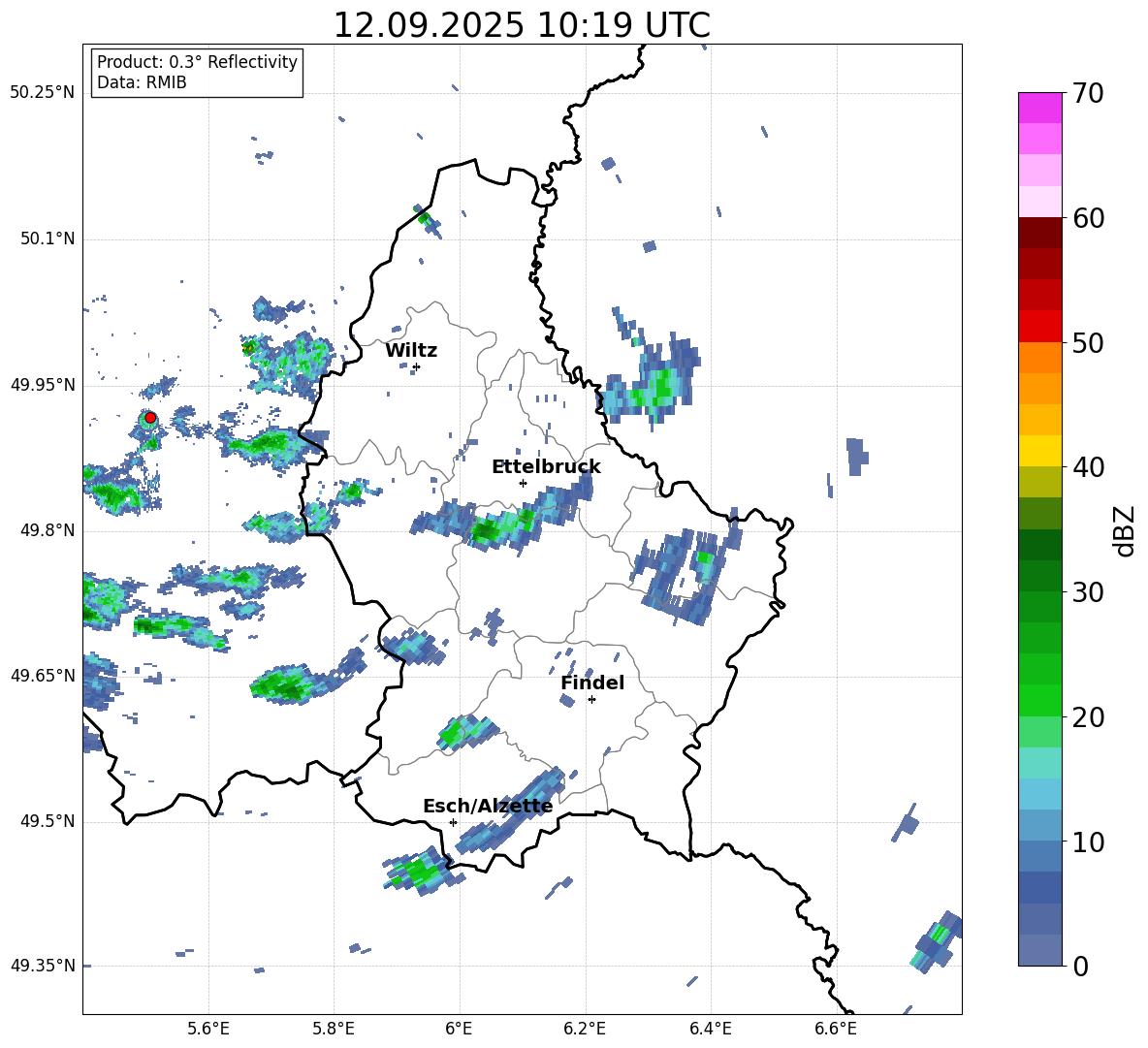Click the Wiltz station cross marker
This screenshot has width=1148, height=1048.
[417, 366]
